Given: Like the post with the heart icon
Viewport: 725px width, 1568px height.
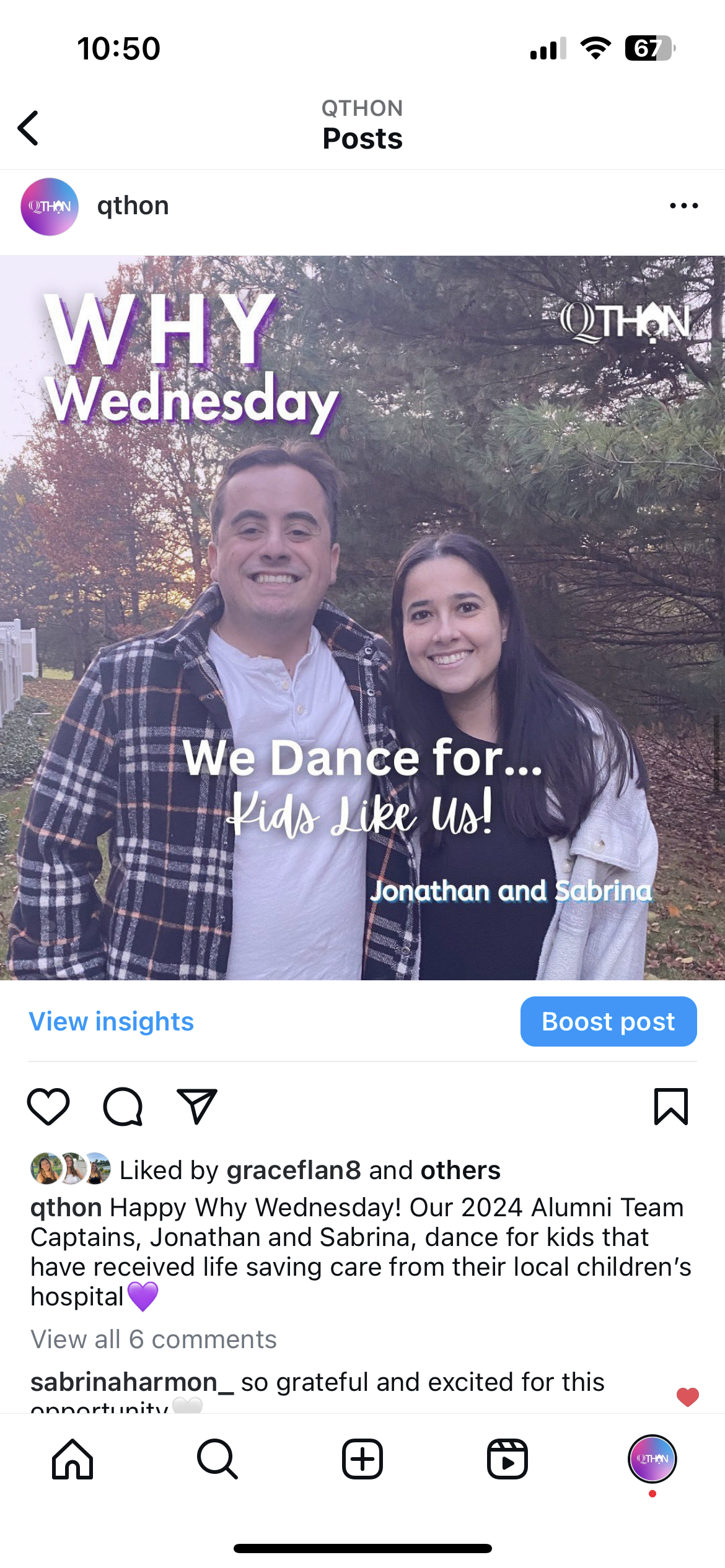Looking at the screenshot, I should pos(48,1106).
